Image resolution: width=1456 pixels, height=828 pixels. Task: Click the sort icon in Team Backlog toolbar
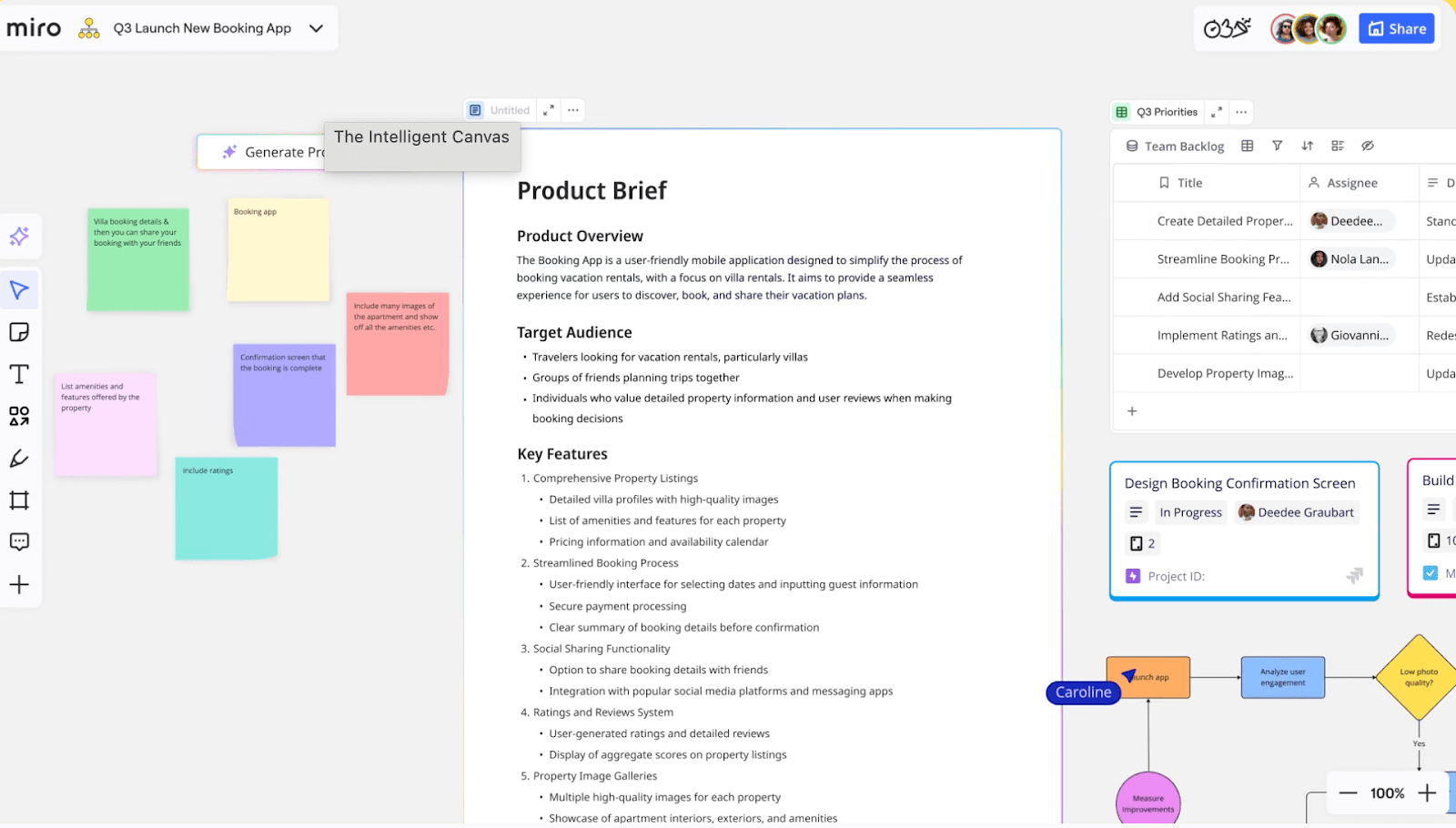[x=1308, y=146]
